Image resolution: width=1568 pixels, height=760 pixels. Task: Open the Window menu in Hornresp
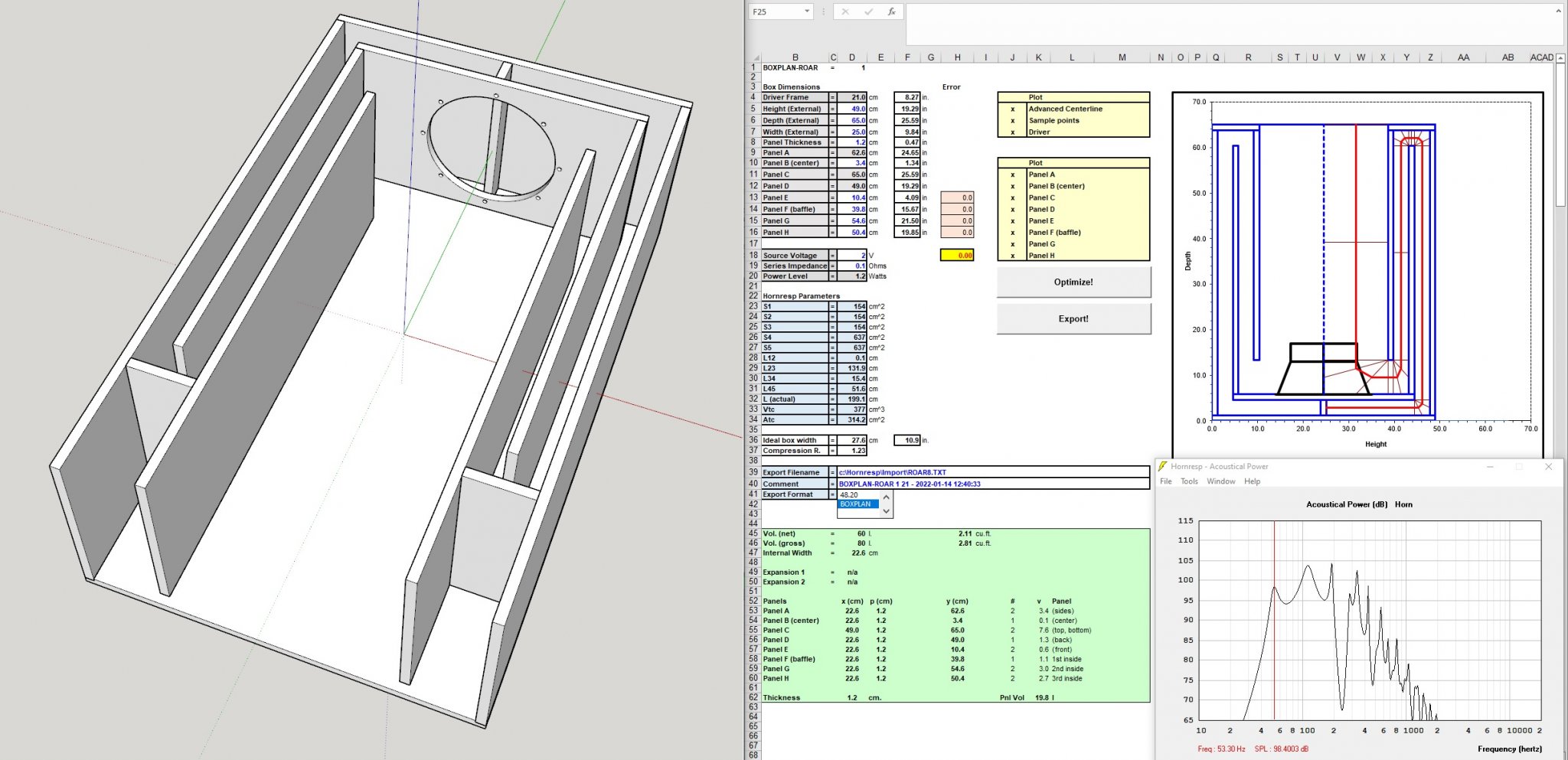click(1221, 481)
